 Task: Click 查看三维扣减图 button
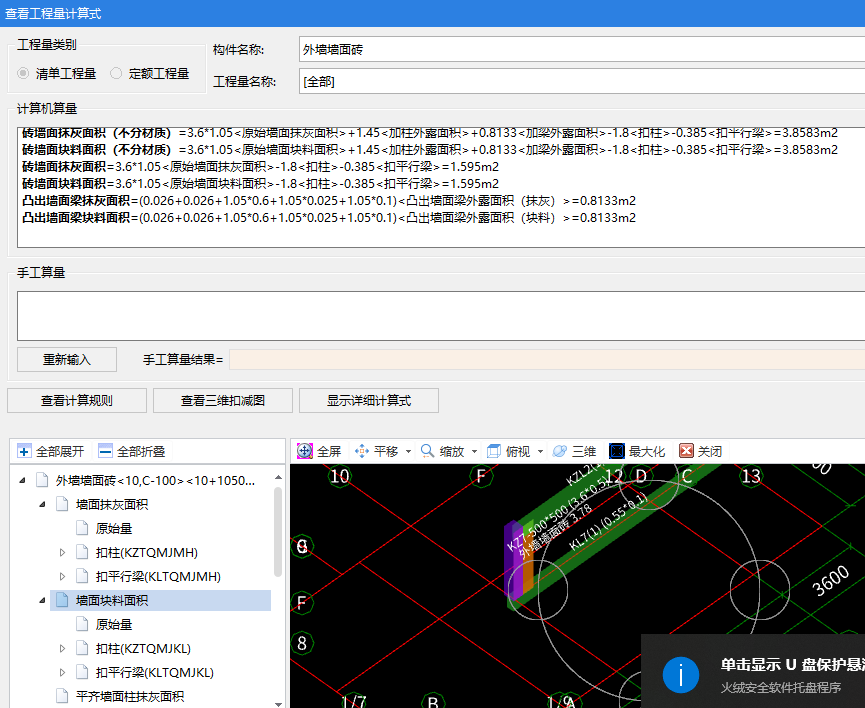(x=223, y=400)
